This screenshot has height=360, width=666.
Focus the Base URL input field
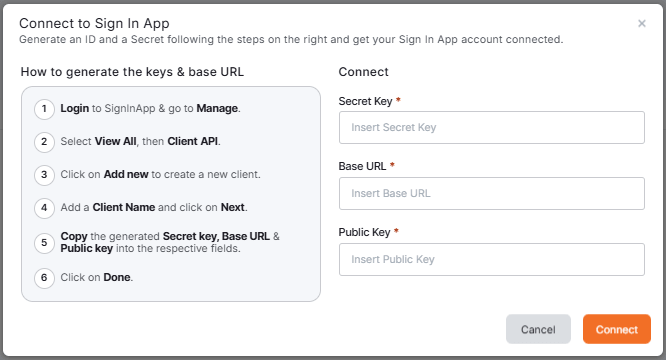click(491, 193)
